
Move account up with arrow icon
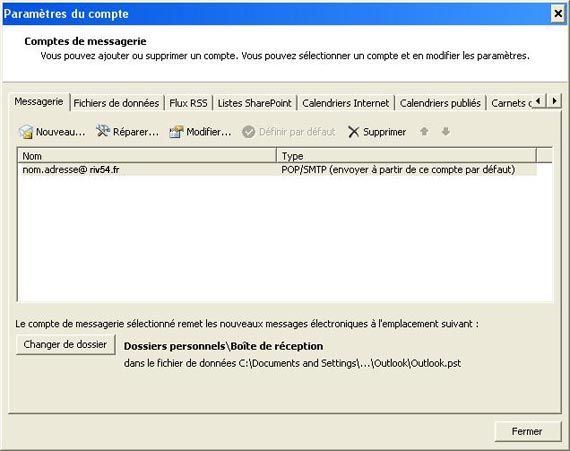tap(424, 131)
